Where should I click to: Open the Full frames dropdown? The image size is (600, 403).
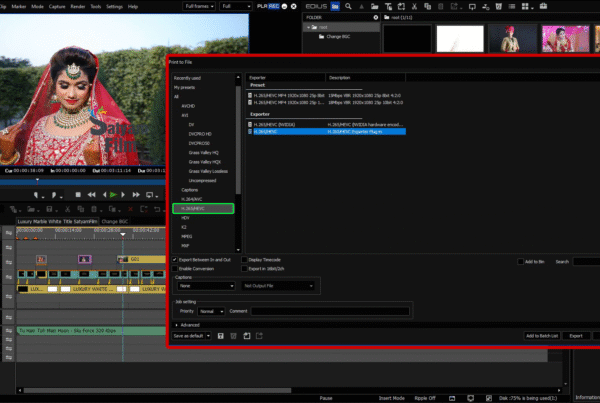tap(199, 6)
